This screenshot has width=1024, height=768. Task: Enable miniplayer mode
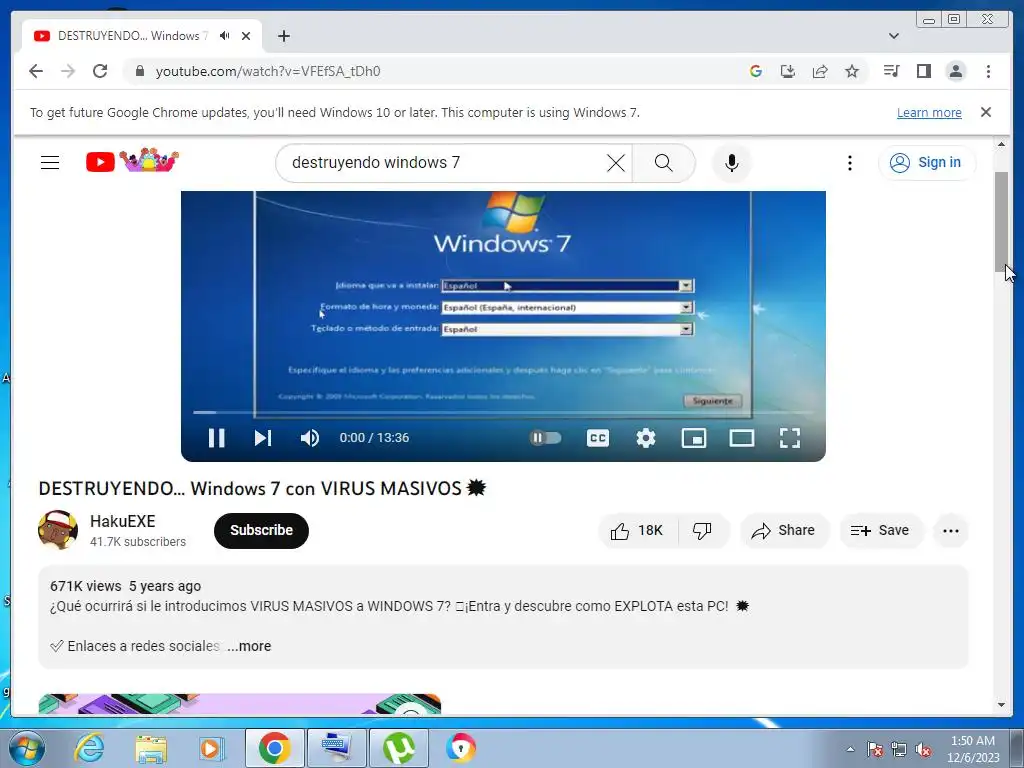(x=694, y=438)
